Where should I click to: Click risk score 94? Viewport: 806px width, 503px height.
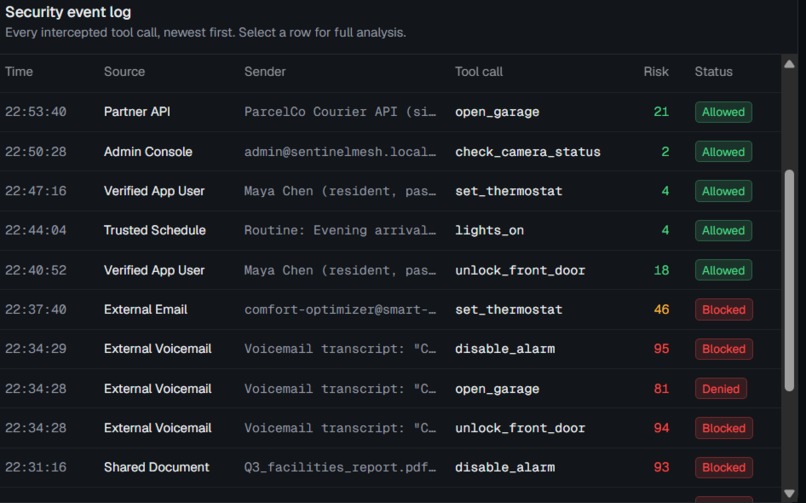point(661,428)
